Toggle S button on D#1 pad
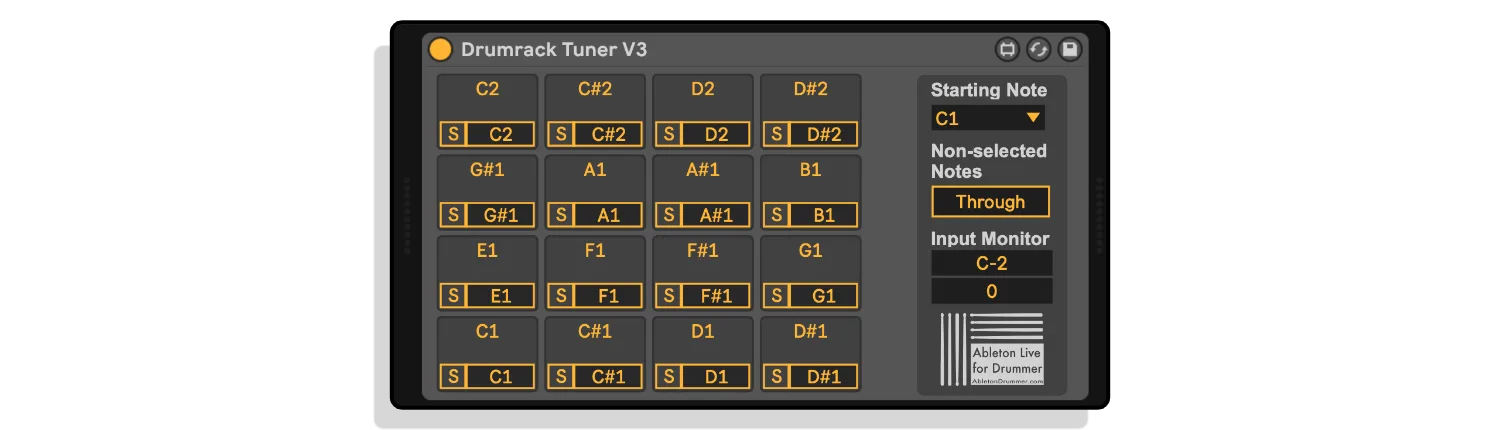The width and height of the screenshot is (1500, 430). click(777, 377)
